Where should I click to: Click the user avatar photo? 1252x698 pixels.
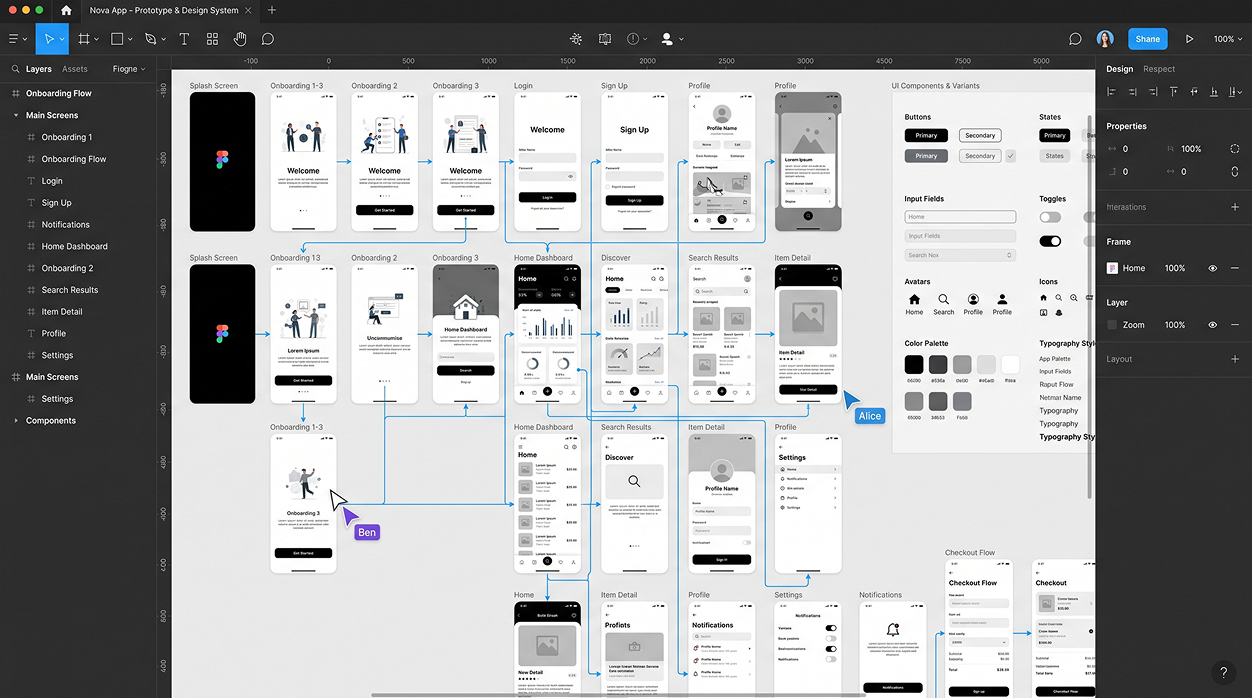point(1105,39)
